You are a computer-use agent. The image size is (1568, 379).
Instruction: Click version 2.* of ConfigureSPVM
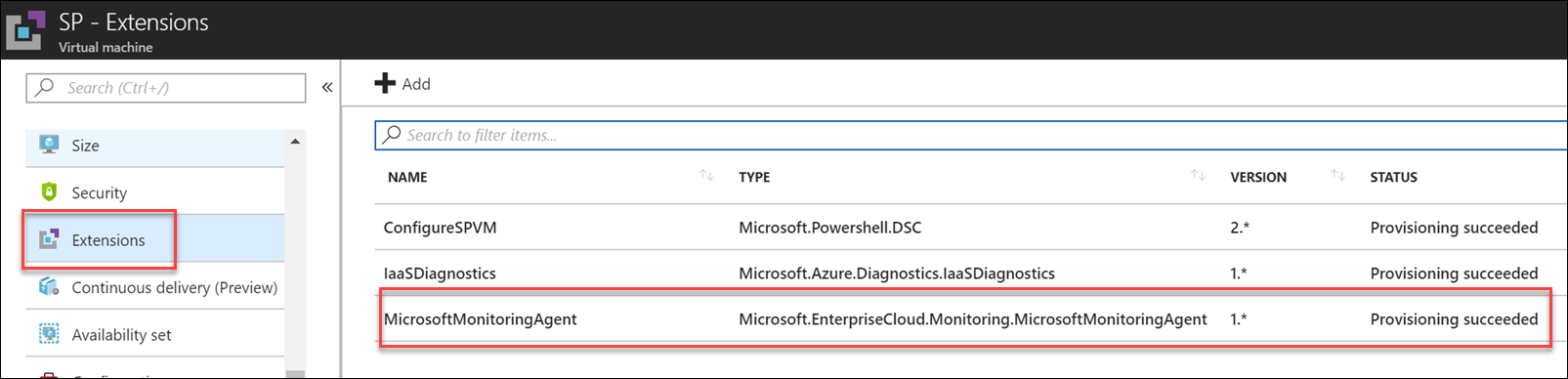coord(1240,228)
